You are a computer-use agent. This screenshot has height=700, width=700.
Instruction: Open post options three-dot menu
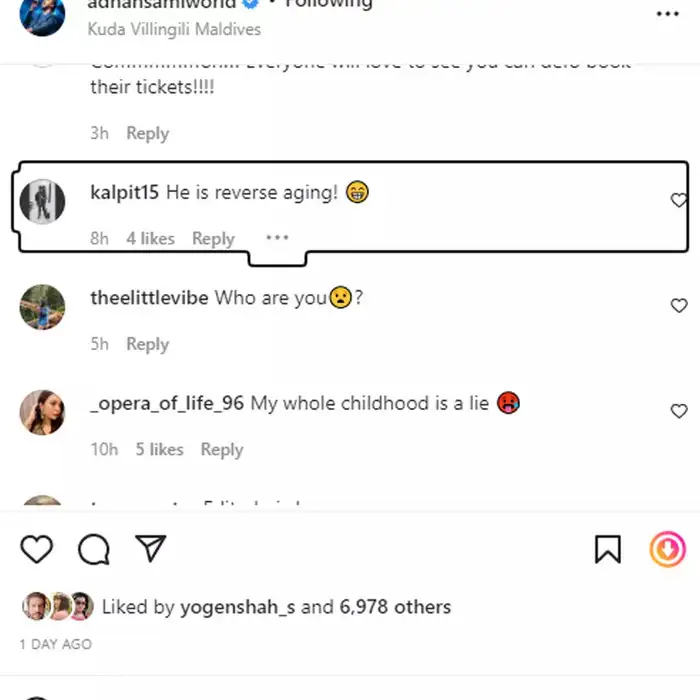point(668,14)
